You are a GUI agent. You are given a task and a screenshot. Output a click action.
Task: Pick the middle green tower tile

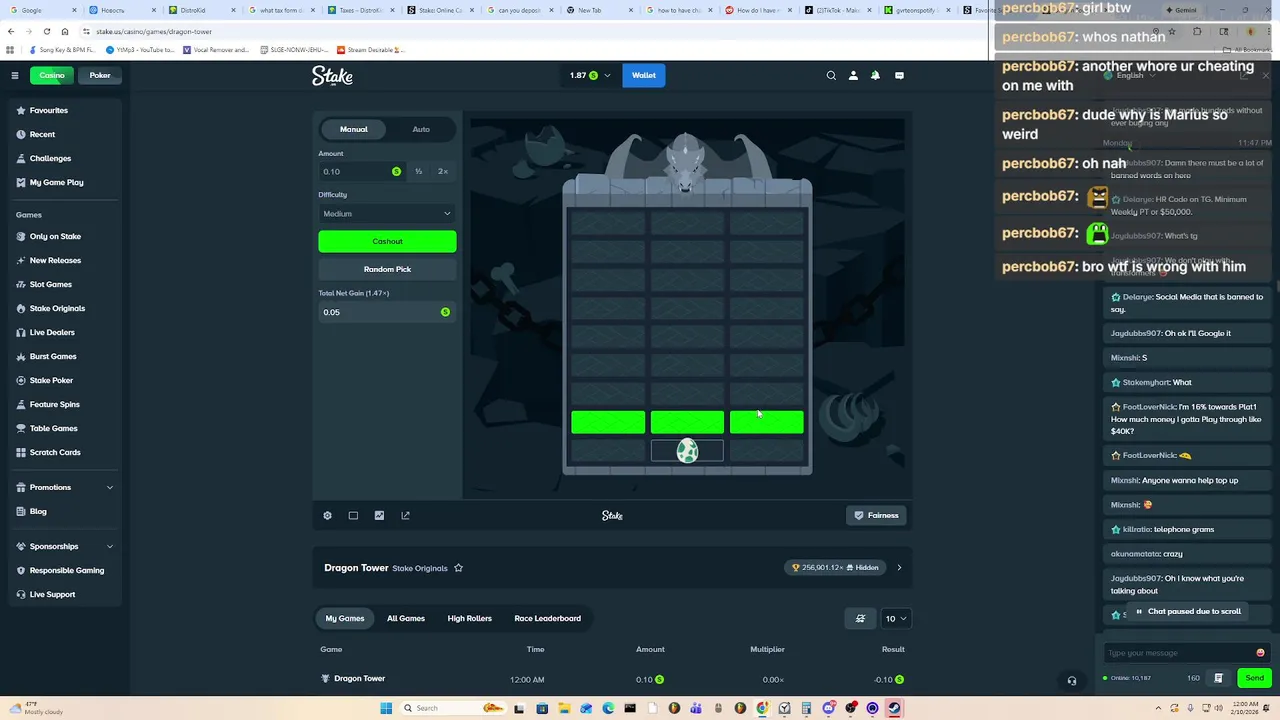click(687, 422)
